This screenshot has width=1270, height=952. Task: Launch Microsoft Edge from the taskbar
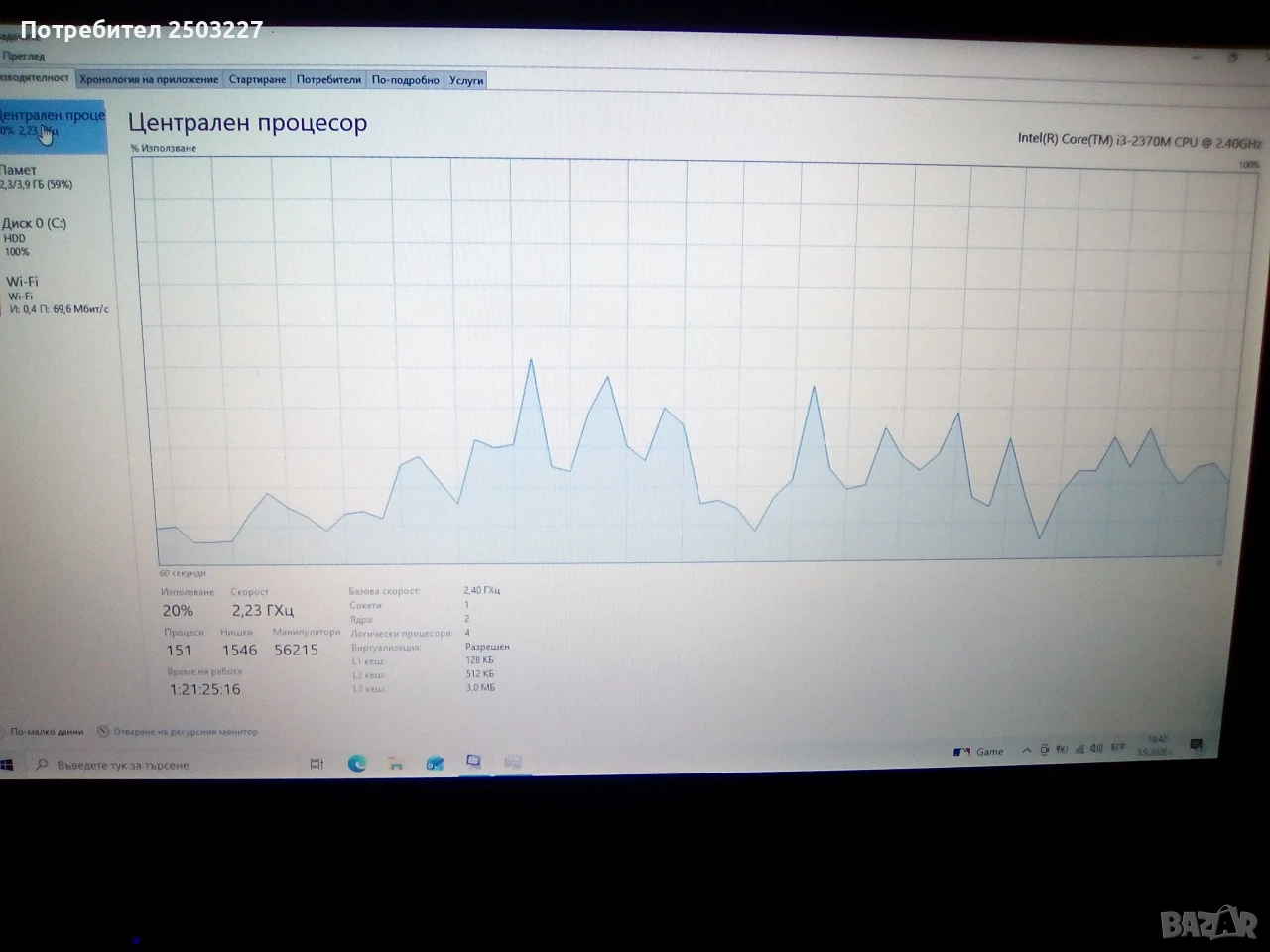(x=357, y=763)
